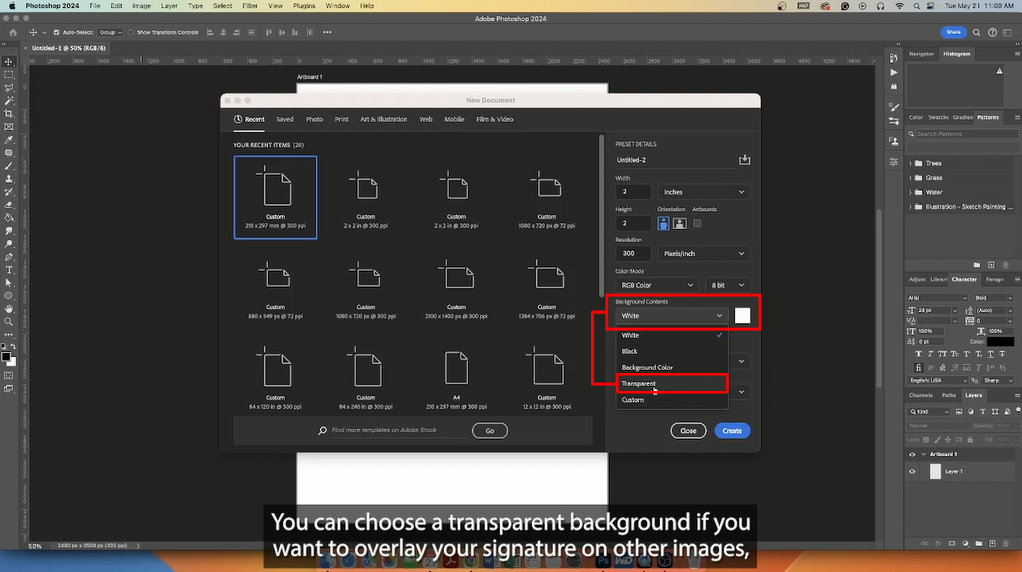The width and height of the screenshot is (1022, 572).
Task: Open the Background Contents White dropdown
Action: (x=671, y=316)
